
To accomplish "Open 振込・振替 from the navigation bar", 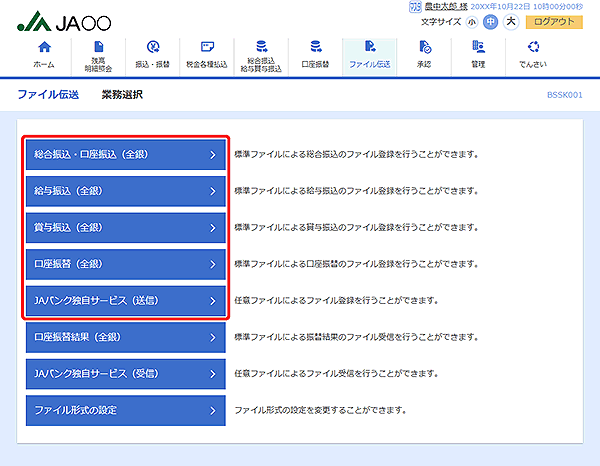I will coord(153,57).
